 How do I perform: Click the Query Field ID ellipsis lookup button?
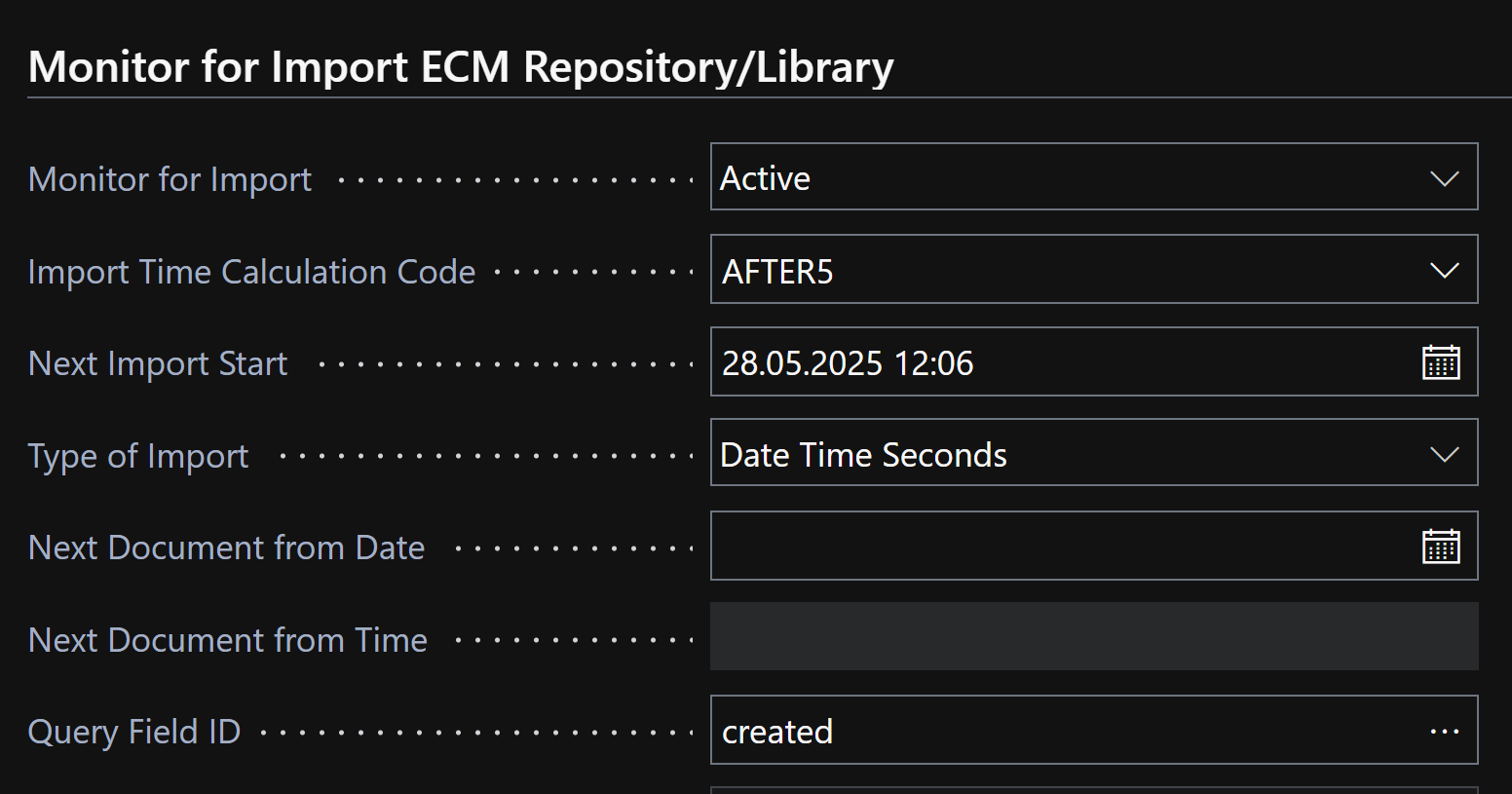pos(1444,732)
